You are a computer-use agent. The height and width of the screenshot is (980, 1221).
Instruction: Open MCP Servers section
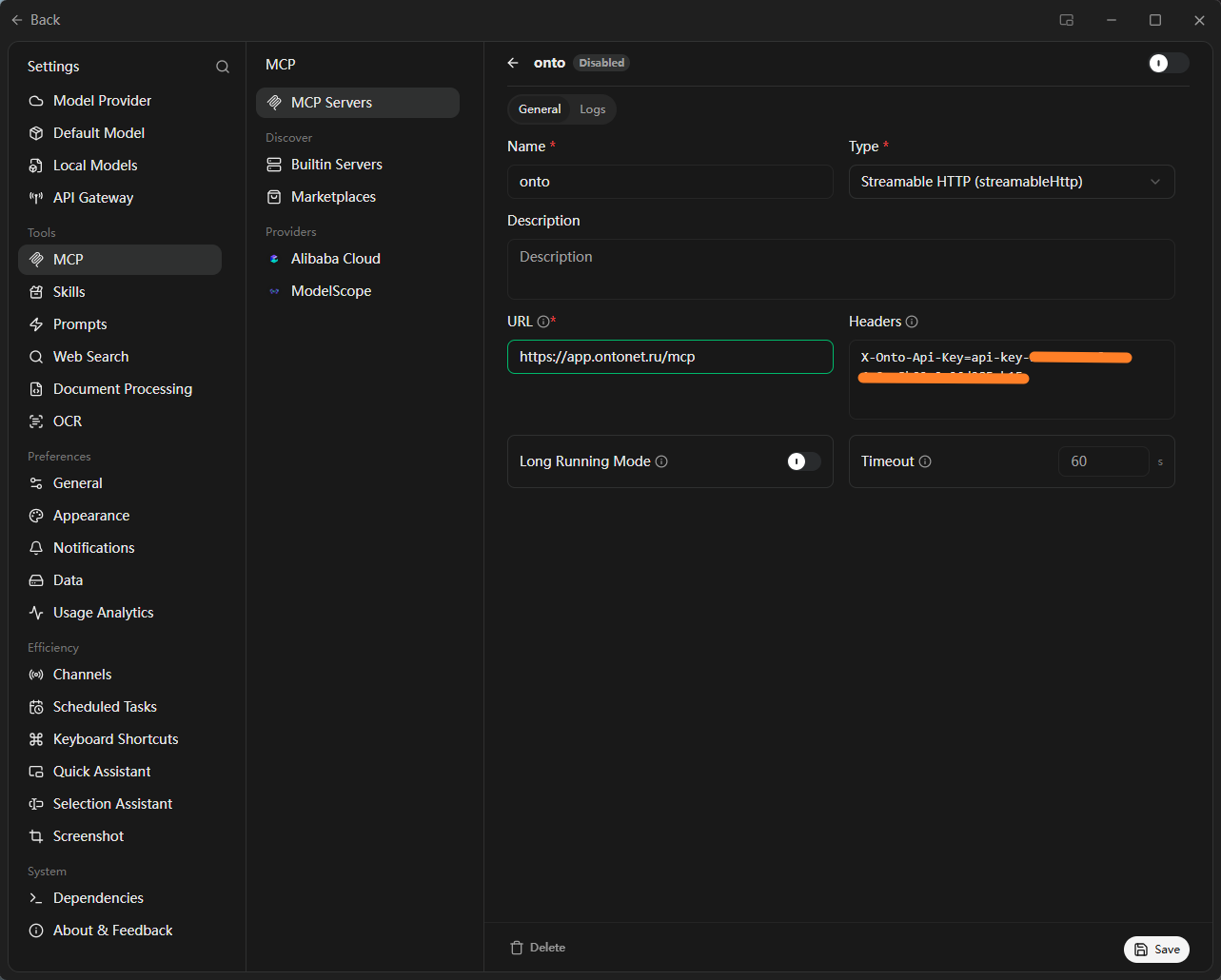tap(358, 103)
